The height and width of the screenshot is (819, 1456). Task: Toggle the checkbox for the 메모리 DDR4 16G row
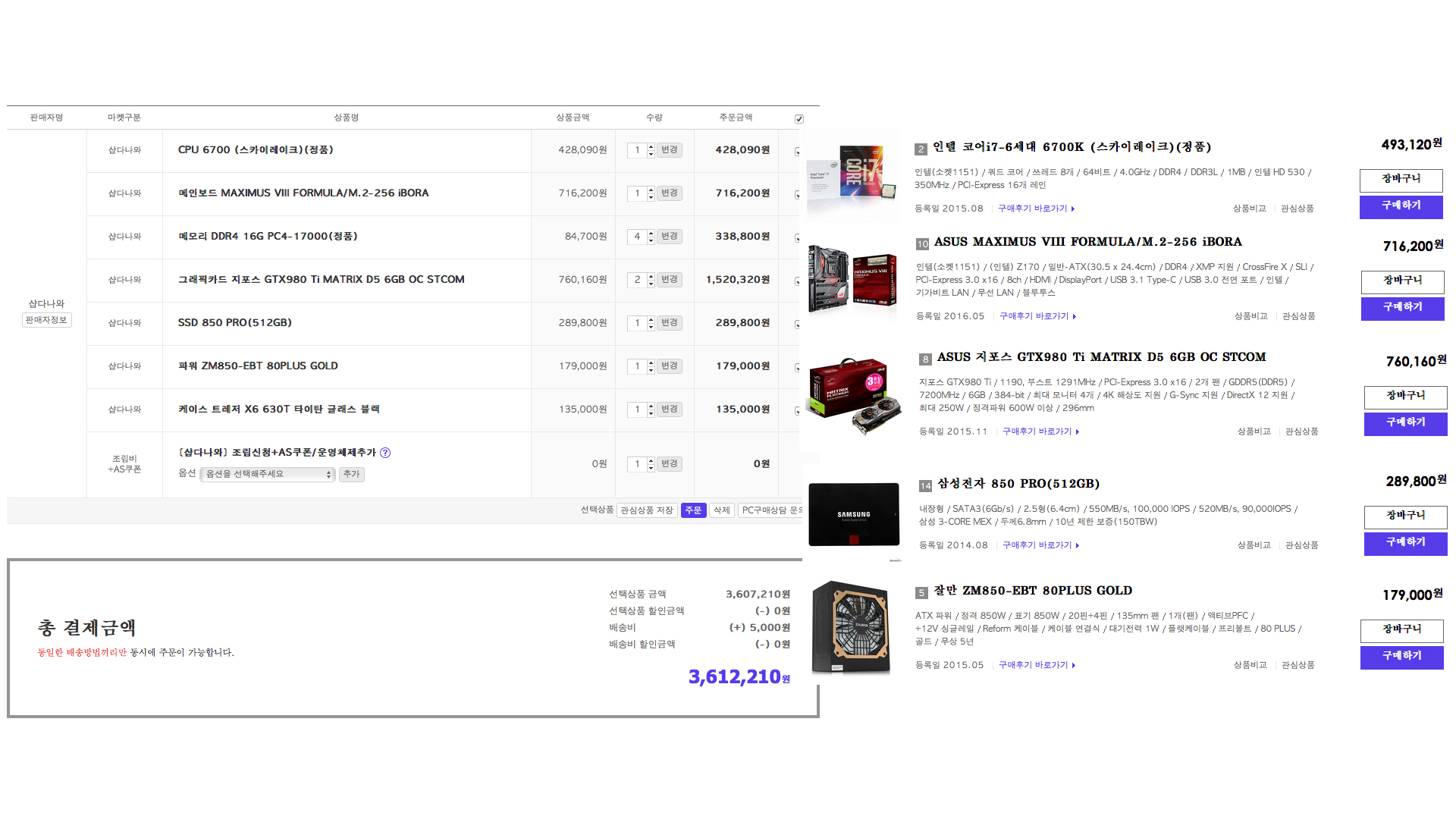pos(798,237)
